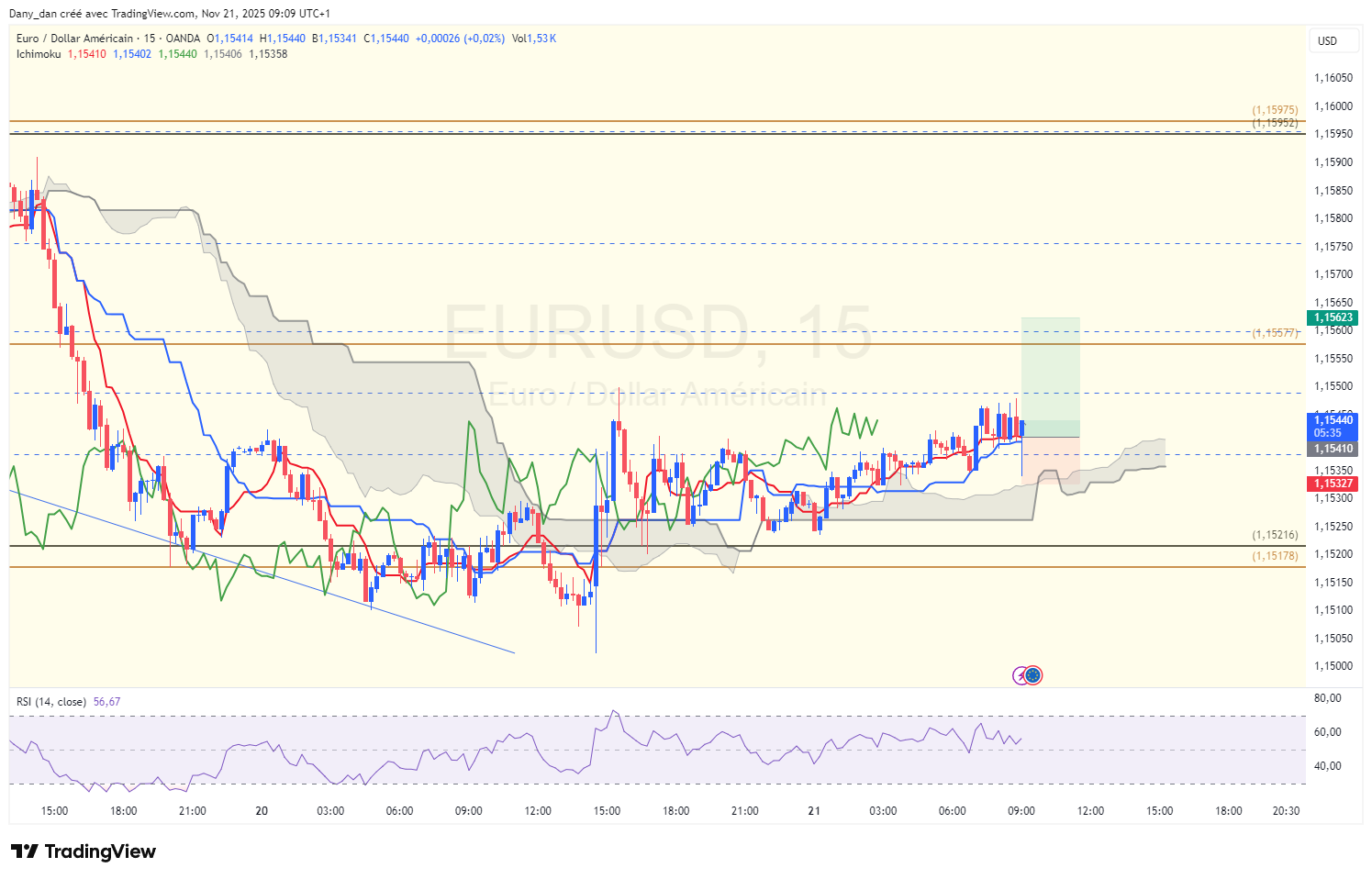Click the Ichimoku indicator label

[39, 54]
